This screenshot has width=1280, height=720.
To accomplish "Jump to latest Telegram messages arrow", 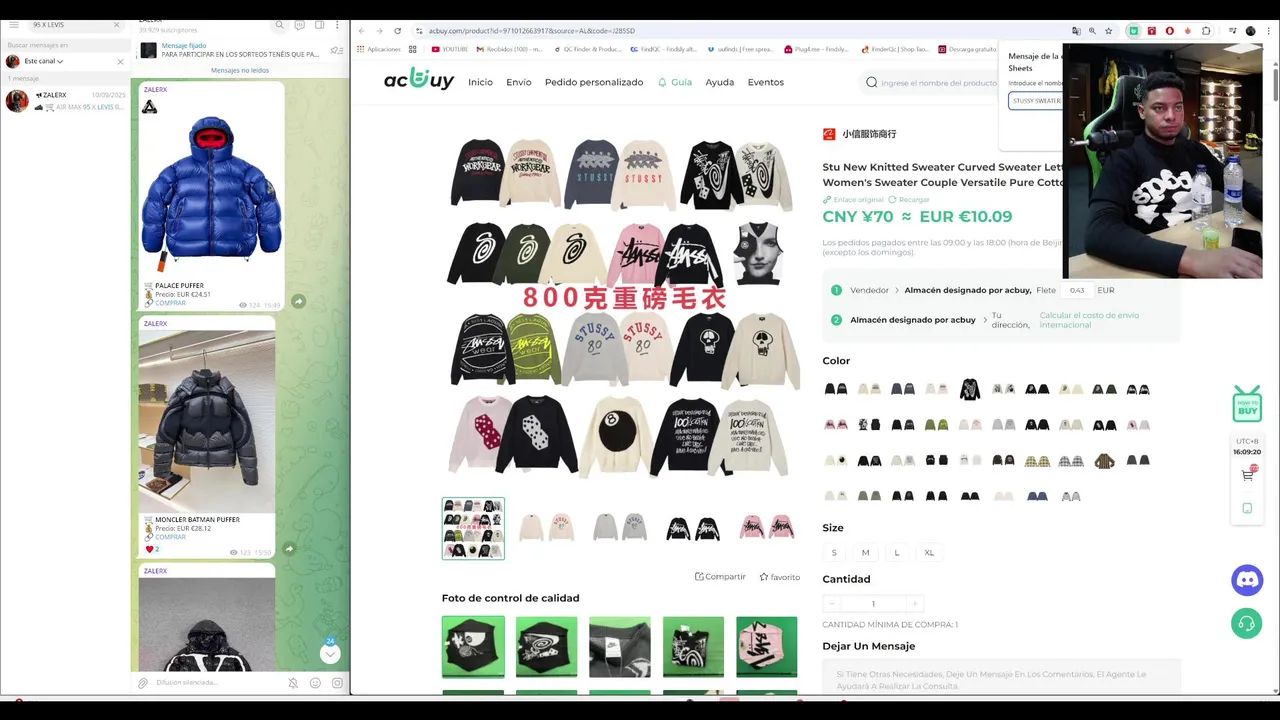I will [x=330, y=654].
